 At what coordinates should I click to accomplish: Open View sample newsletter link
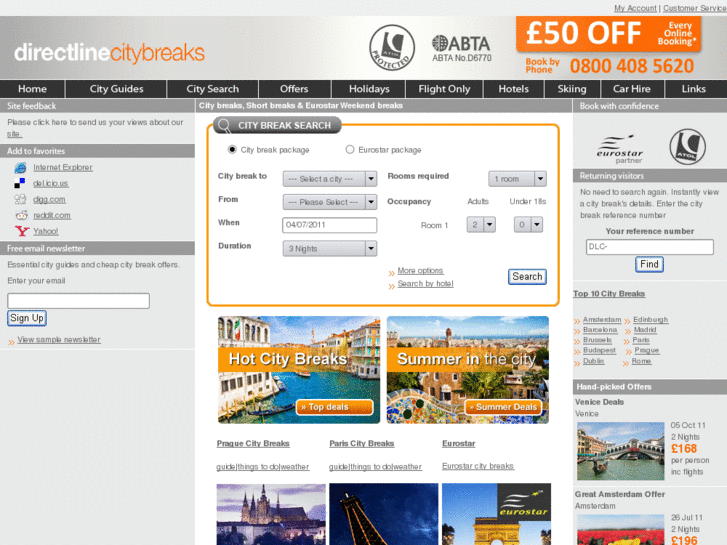[59, 340]
